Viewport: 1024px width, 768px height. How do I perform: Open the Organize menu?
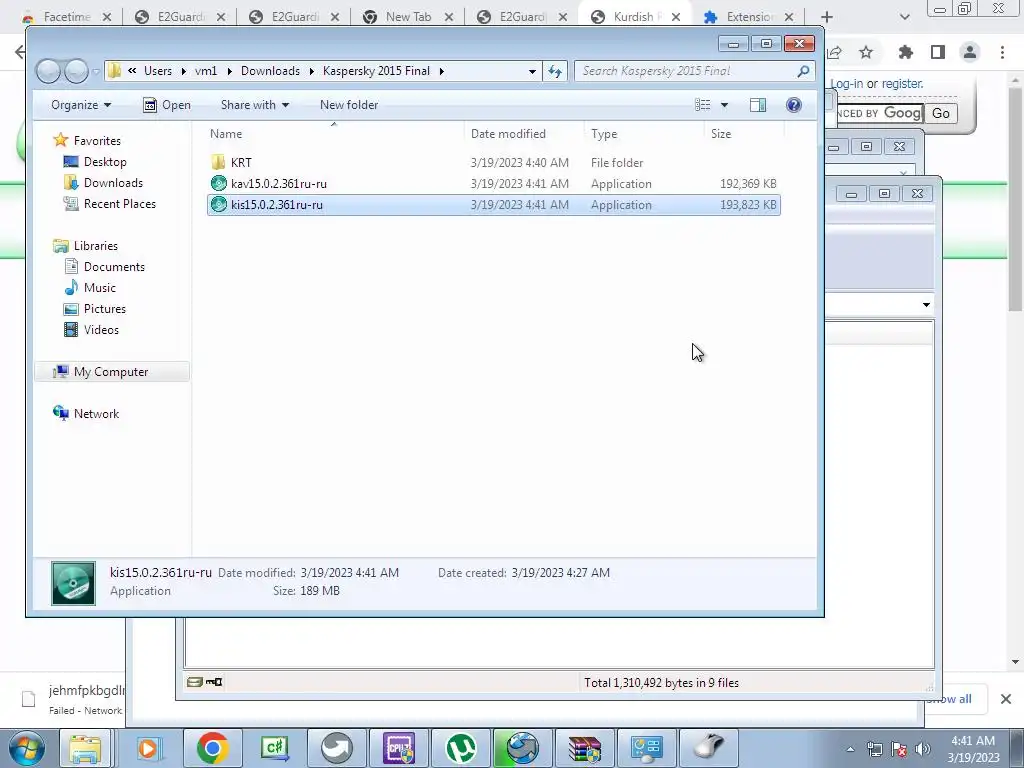pyautogui.click(x=81, y=105)
